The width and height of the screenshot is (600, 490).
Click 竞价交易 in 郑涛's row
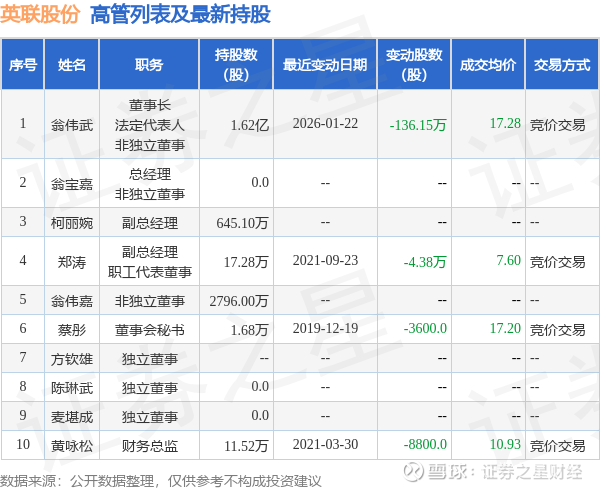coord(558,262)
